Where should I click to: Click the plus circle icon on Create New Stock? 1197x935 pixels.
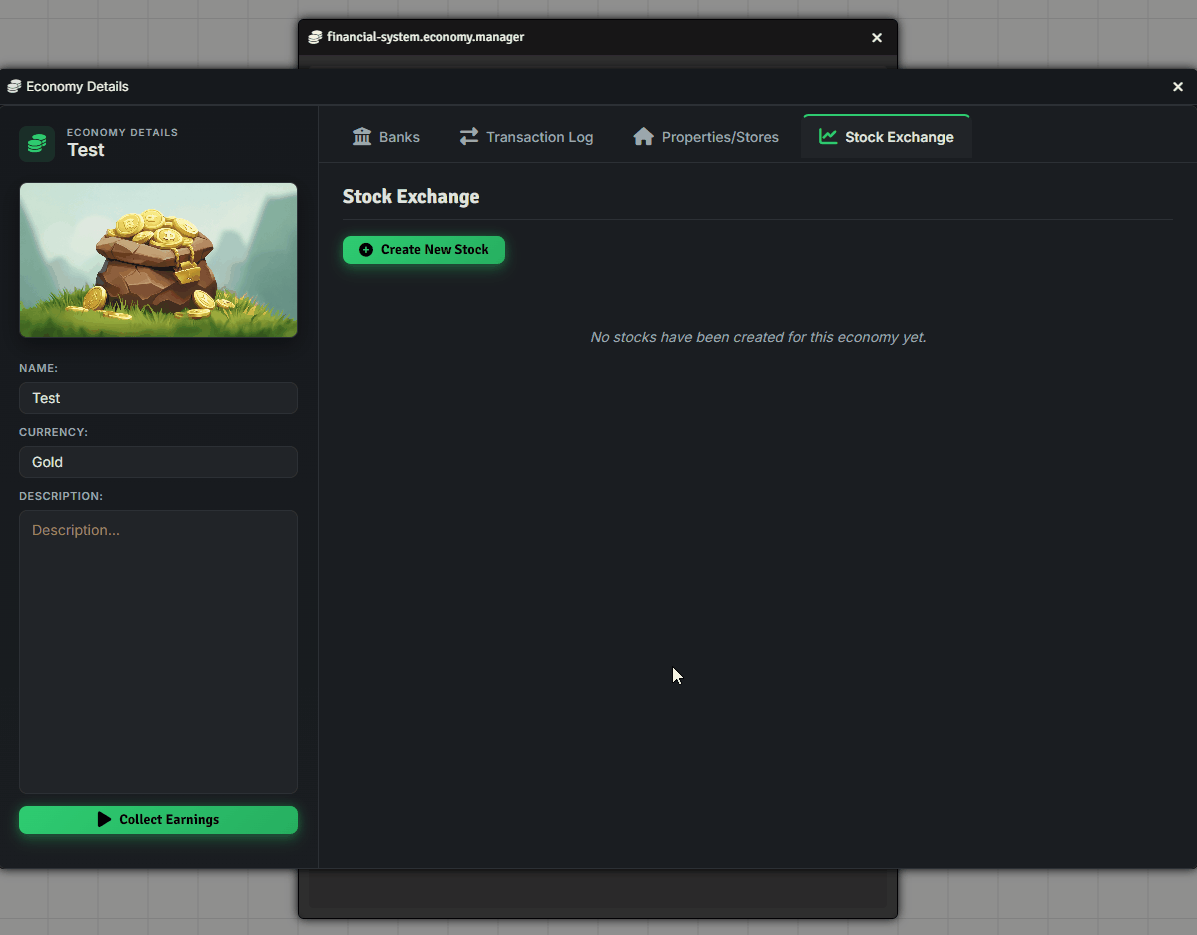click(366, 250)
